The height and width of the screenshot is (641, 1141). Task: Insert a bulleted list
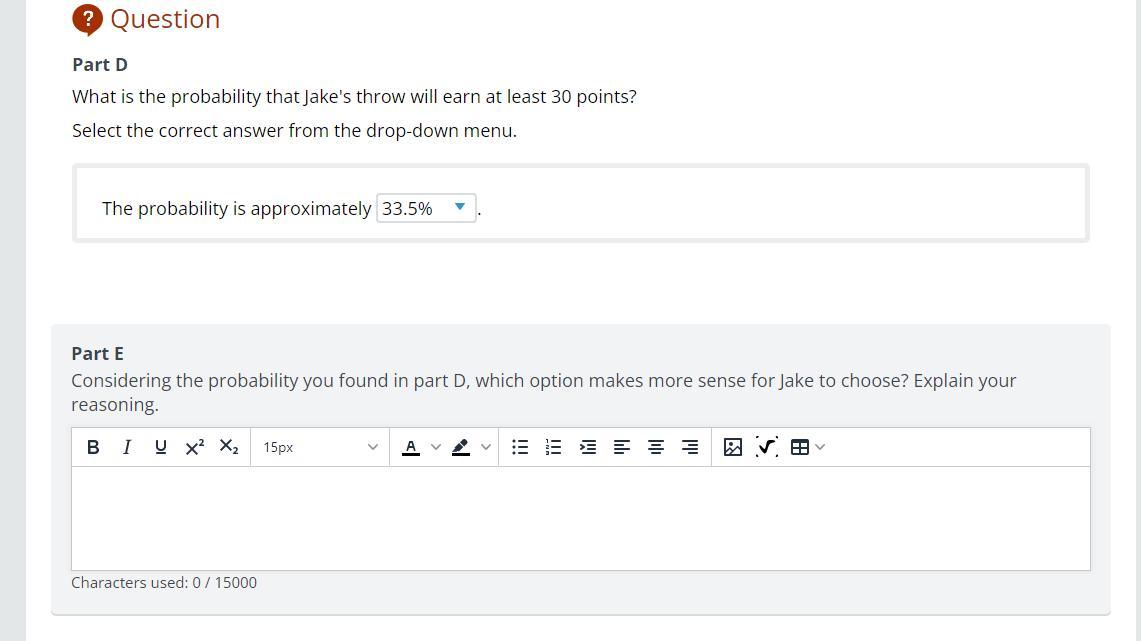tap(520, 447)
